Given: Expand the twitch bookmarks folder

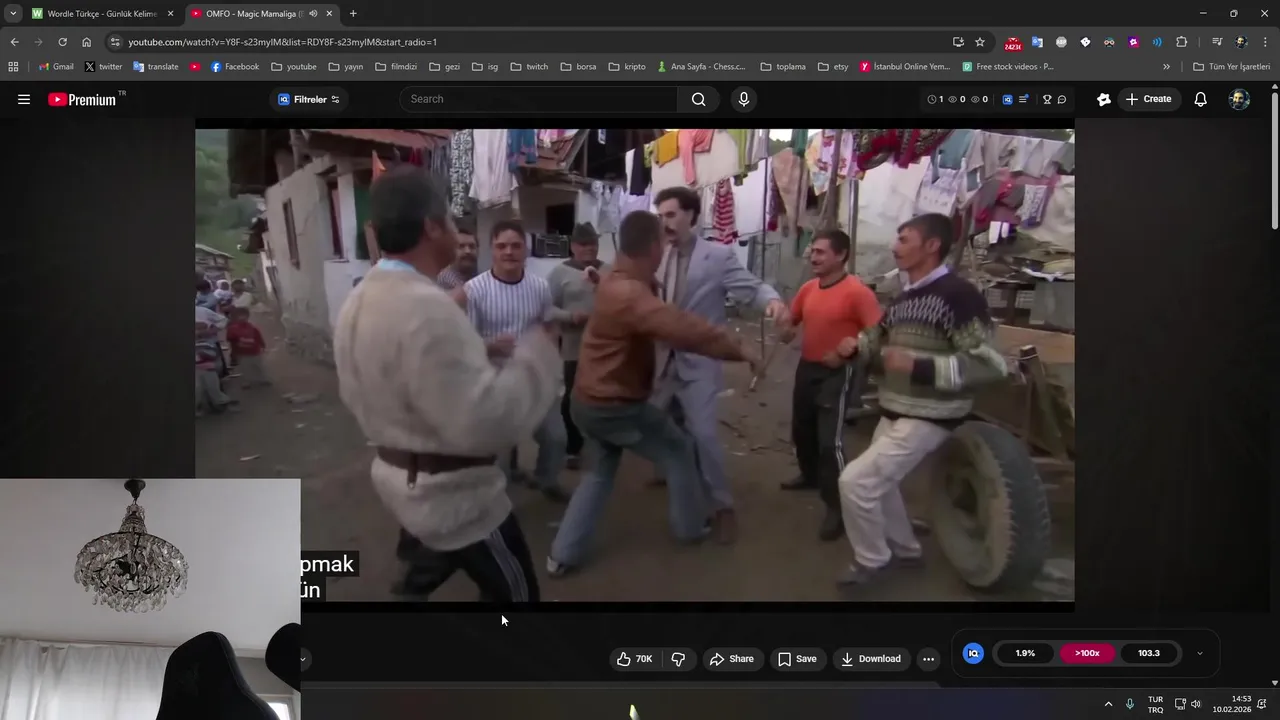Looking at the screenshot, I should coord(529,67).
